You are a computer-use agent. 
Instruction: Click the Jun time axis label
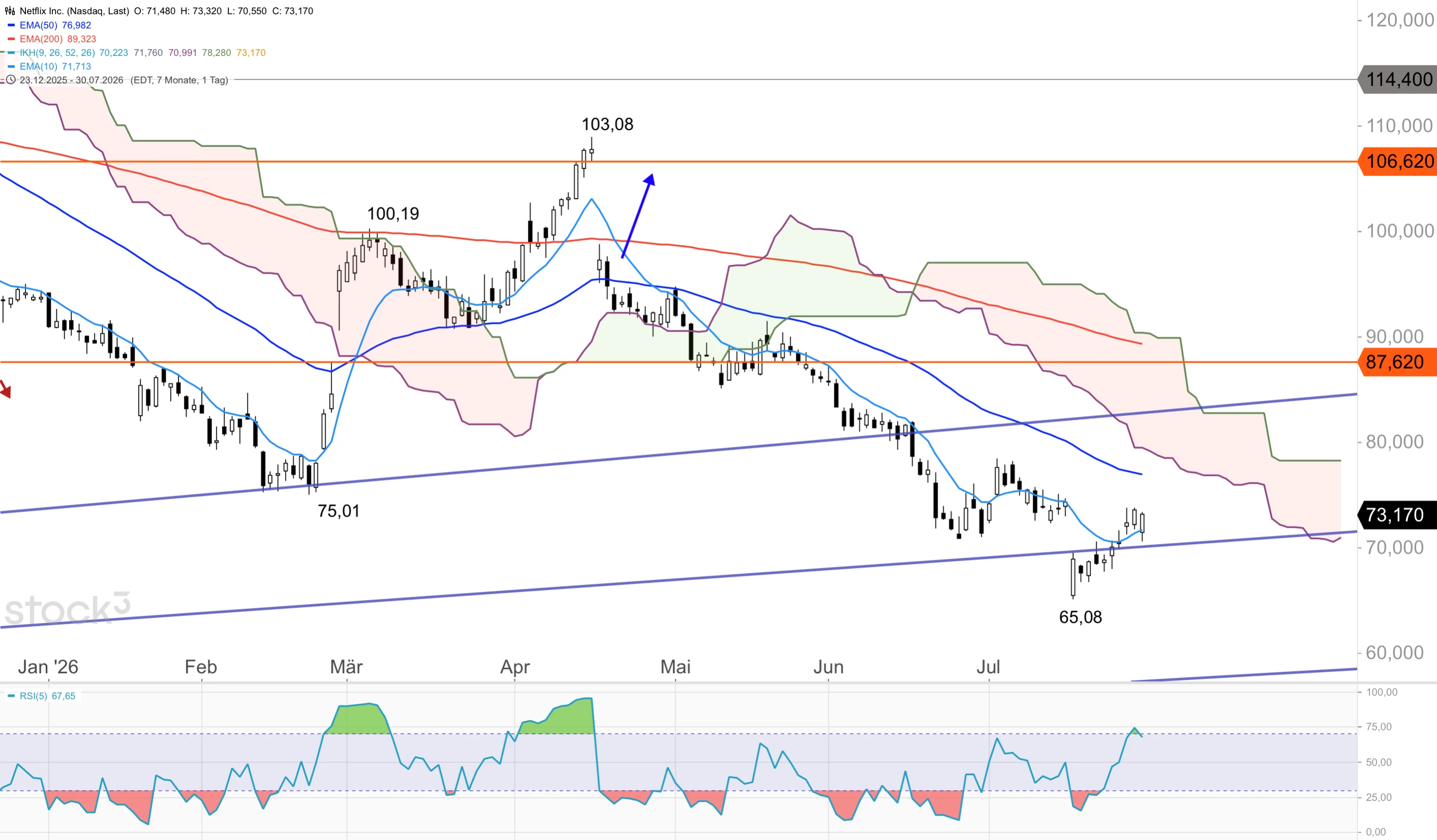(828, 667)
